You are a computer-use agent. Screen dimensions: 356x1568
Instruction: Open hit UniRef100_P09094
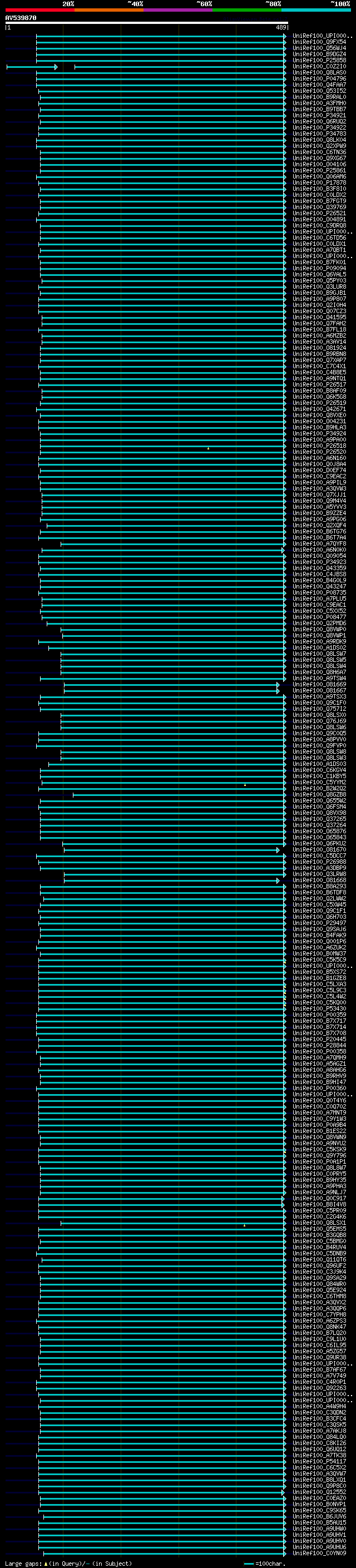pos(319,268)
